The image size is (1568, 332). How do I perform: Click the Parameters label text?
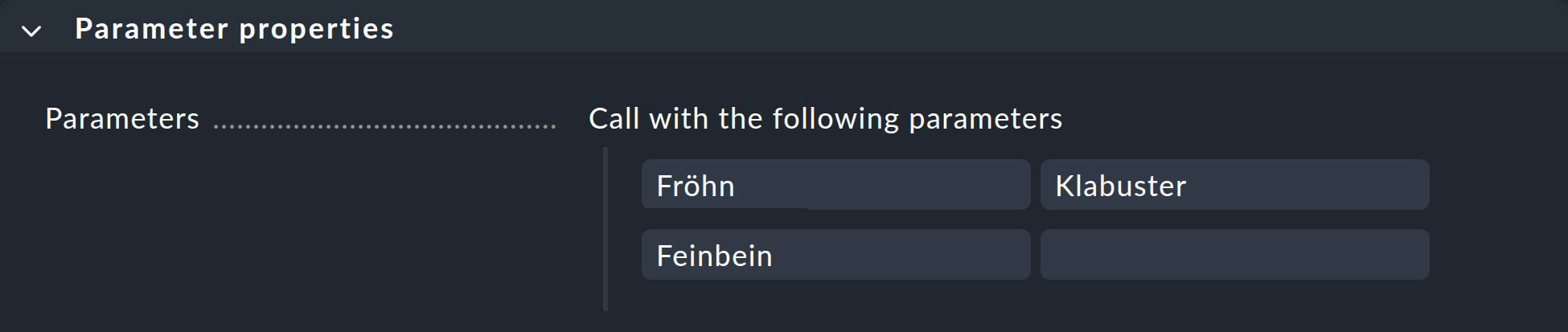click(x=122, y=119)
